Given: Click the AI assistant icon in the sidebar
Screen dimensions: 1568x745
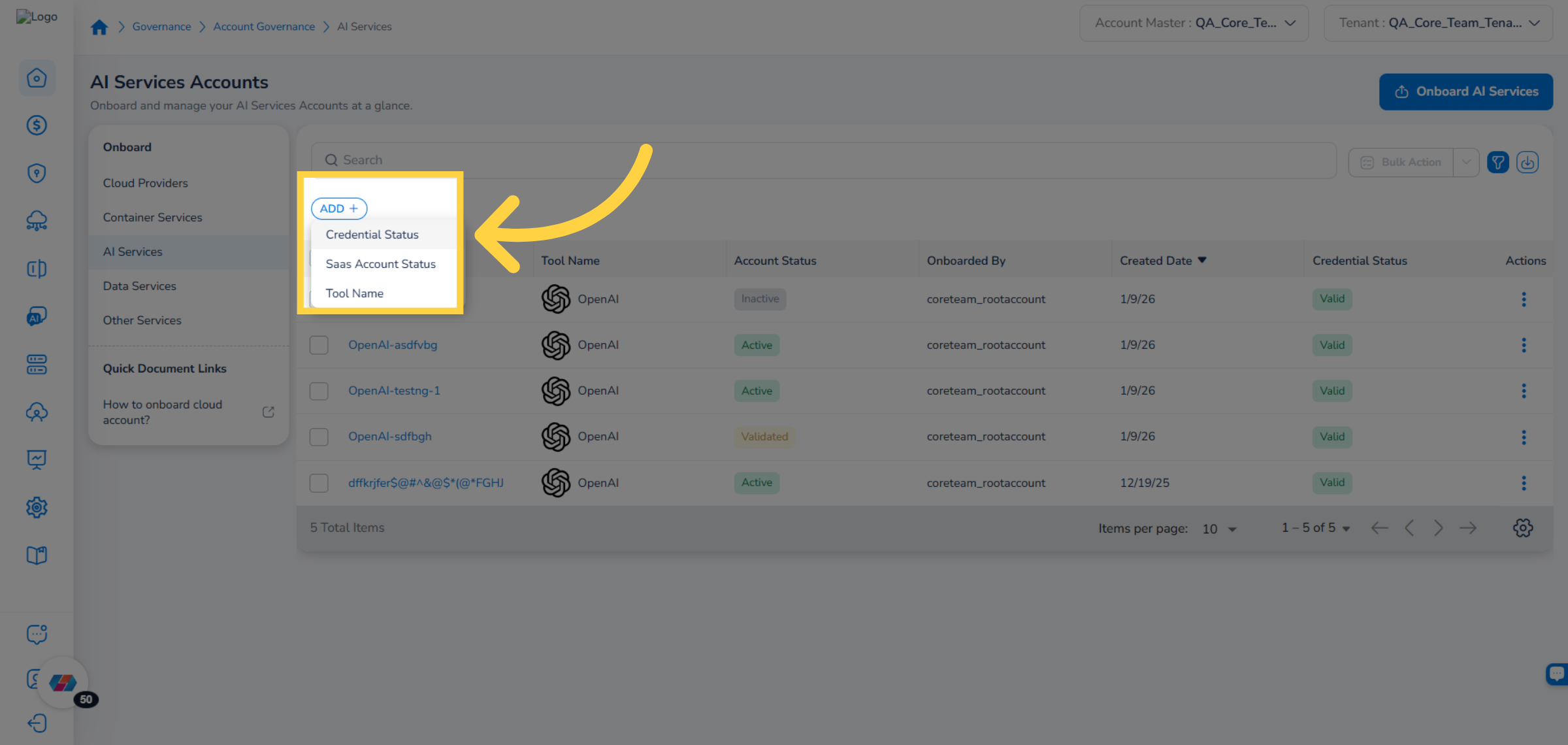Looking at the screenshot, I should click(x=37, y=316).
